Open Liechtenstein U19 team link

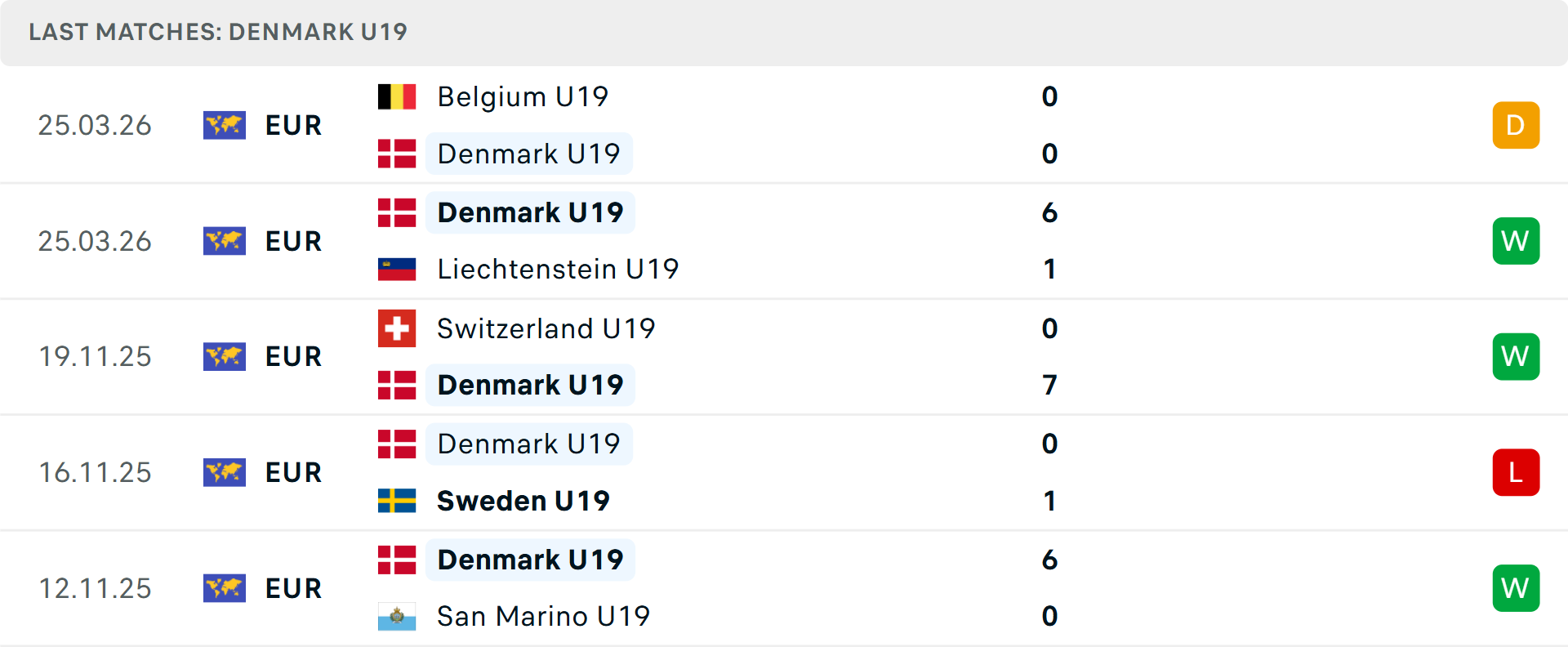[558, 269]
